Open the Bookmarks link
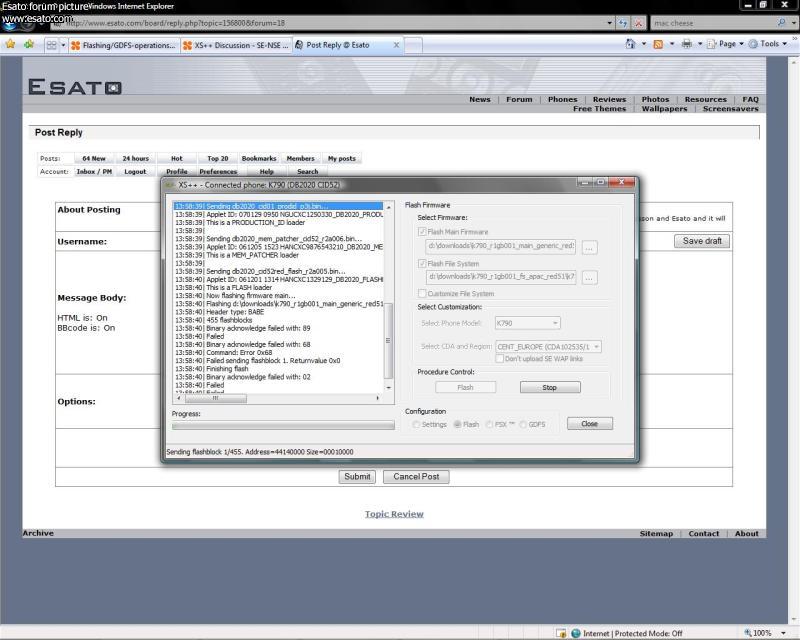This screenshot has height=640, width=800. coord(259,159)
